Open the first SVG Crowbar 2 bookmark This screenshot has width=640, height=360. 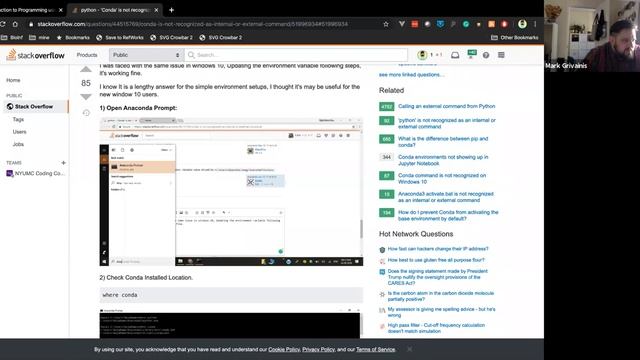click(x=171, y=38)
